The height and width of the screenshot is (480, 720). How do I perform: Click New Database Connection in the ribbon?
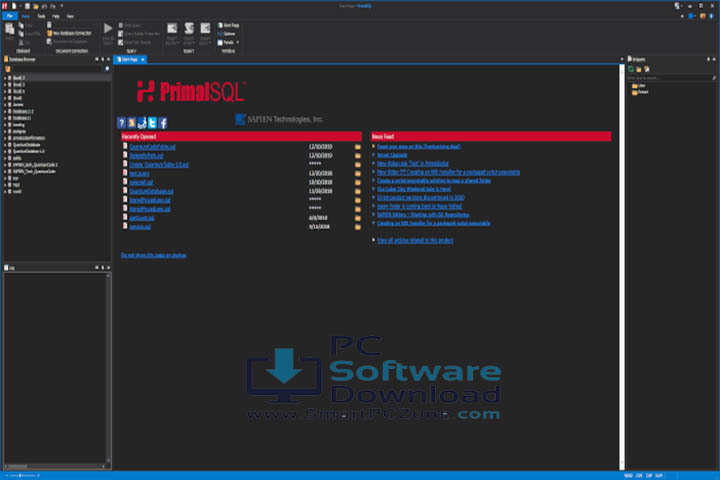point(69,33)
